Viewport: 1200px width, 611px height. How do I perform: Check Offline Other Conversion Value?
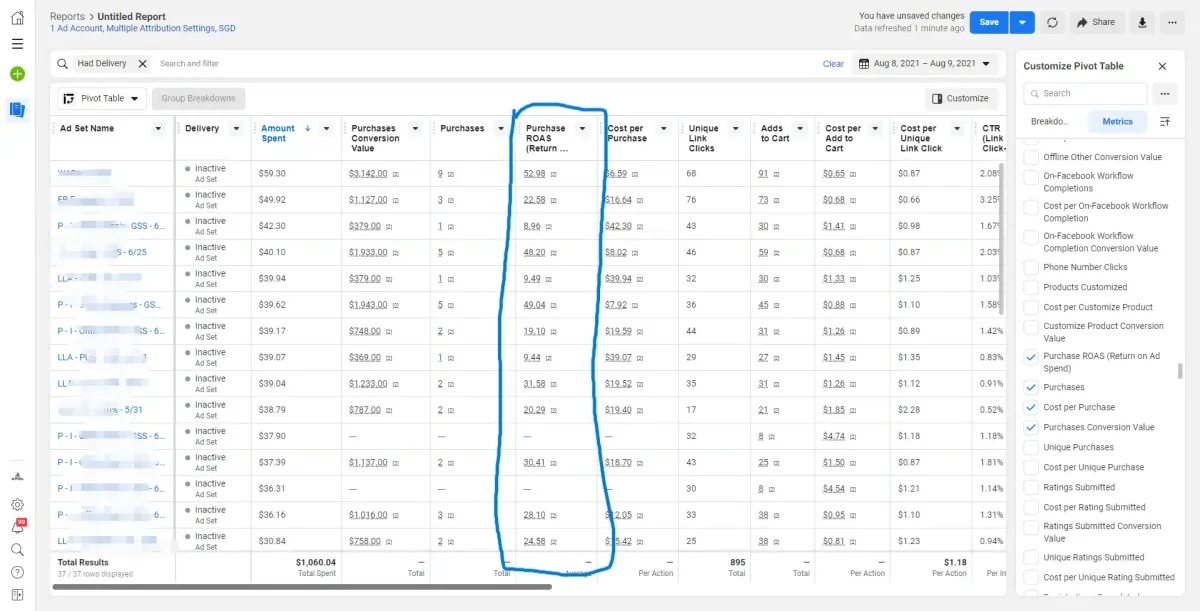tap(1031, 157)
